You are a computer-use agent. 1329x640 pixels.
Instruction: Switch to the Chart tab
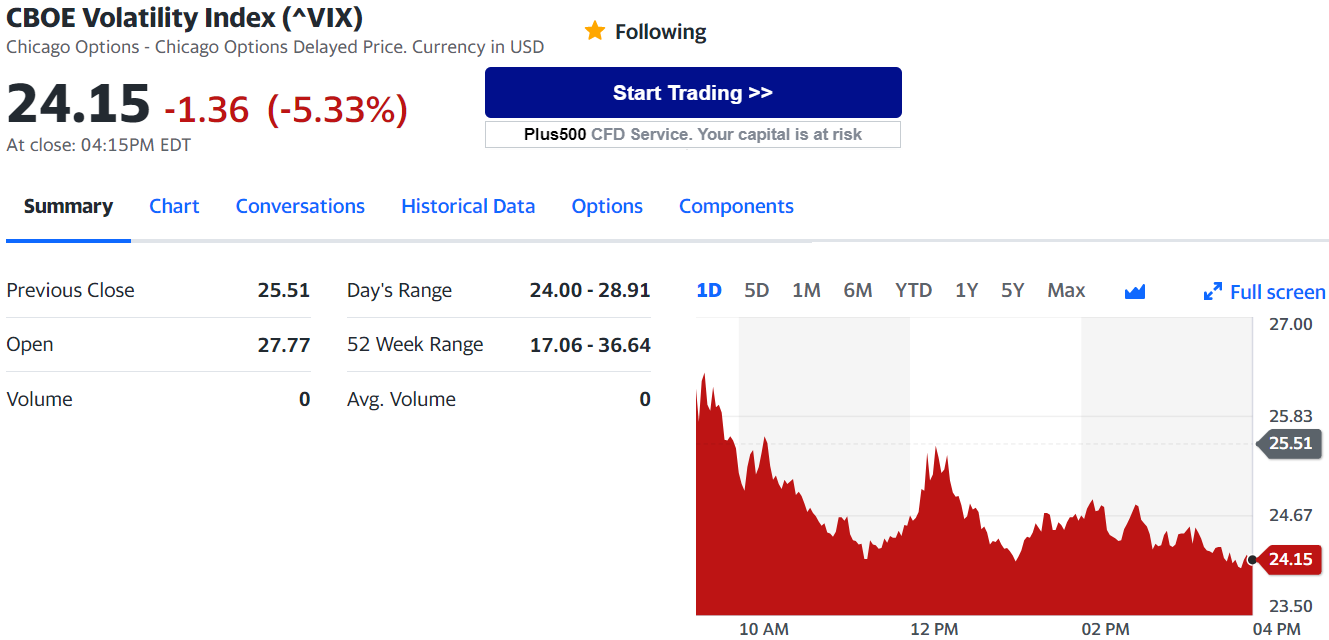tap(174, 206)
